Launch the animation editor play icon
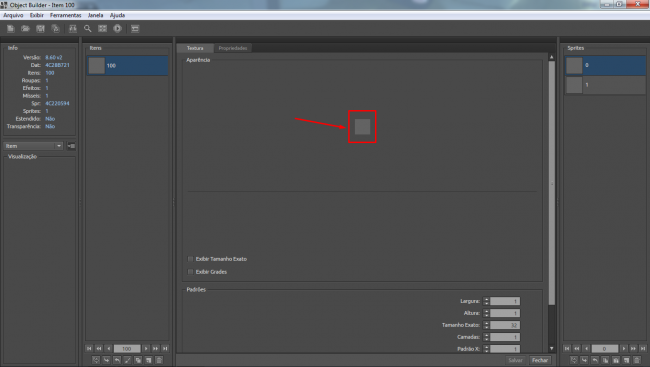This screenshot has width=650, height=367. coord(118,29)
